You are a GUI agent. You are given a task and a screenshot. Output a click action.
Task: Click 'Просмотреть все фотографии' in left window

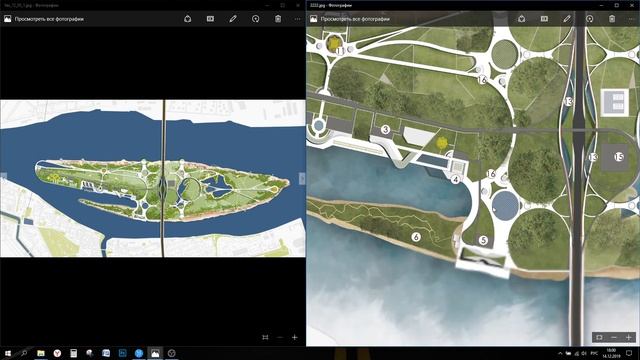coord(49,19)
